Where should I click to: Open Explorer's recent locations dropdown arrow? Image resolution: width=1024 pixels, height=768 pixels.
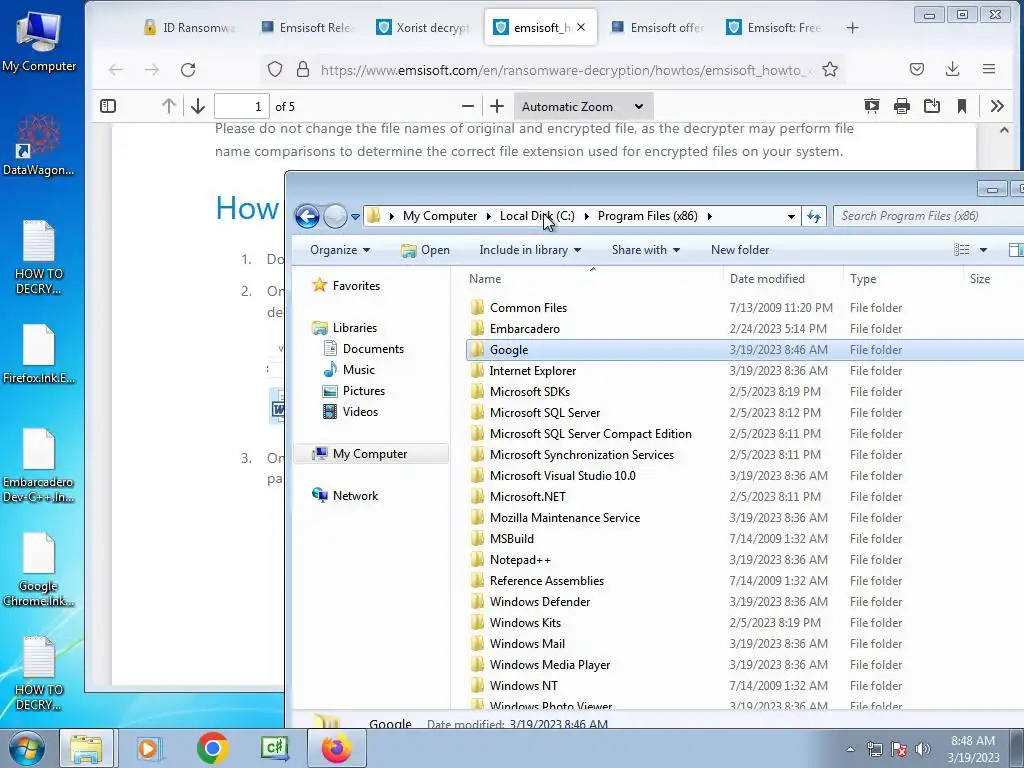point(355,216)
